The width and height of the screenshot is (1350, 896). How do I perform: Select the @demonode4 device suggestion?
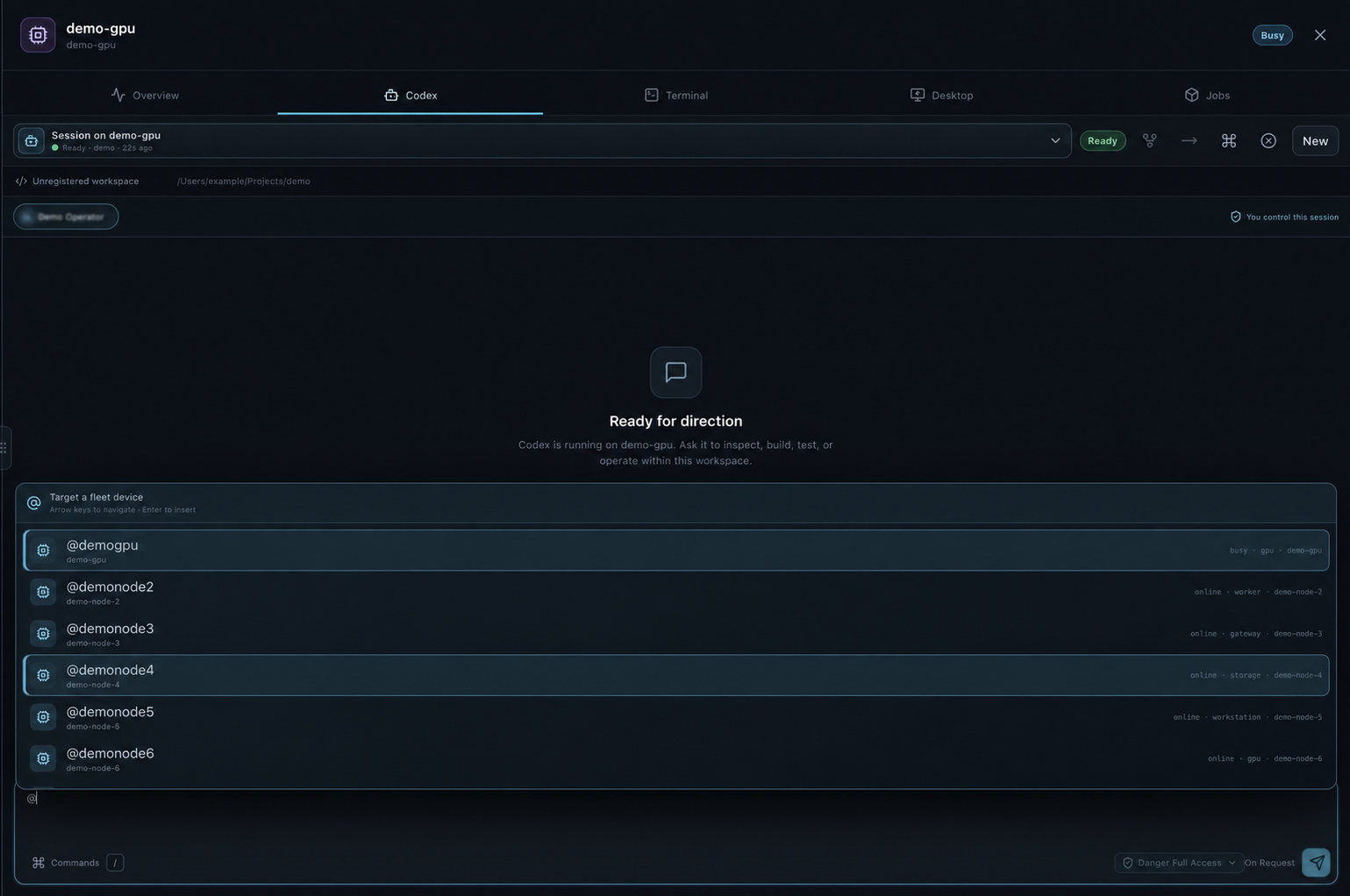point(675,675)
